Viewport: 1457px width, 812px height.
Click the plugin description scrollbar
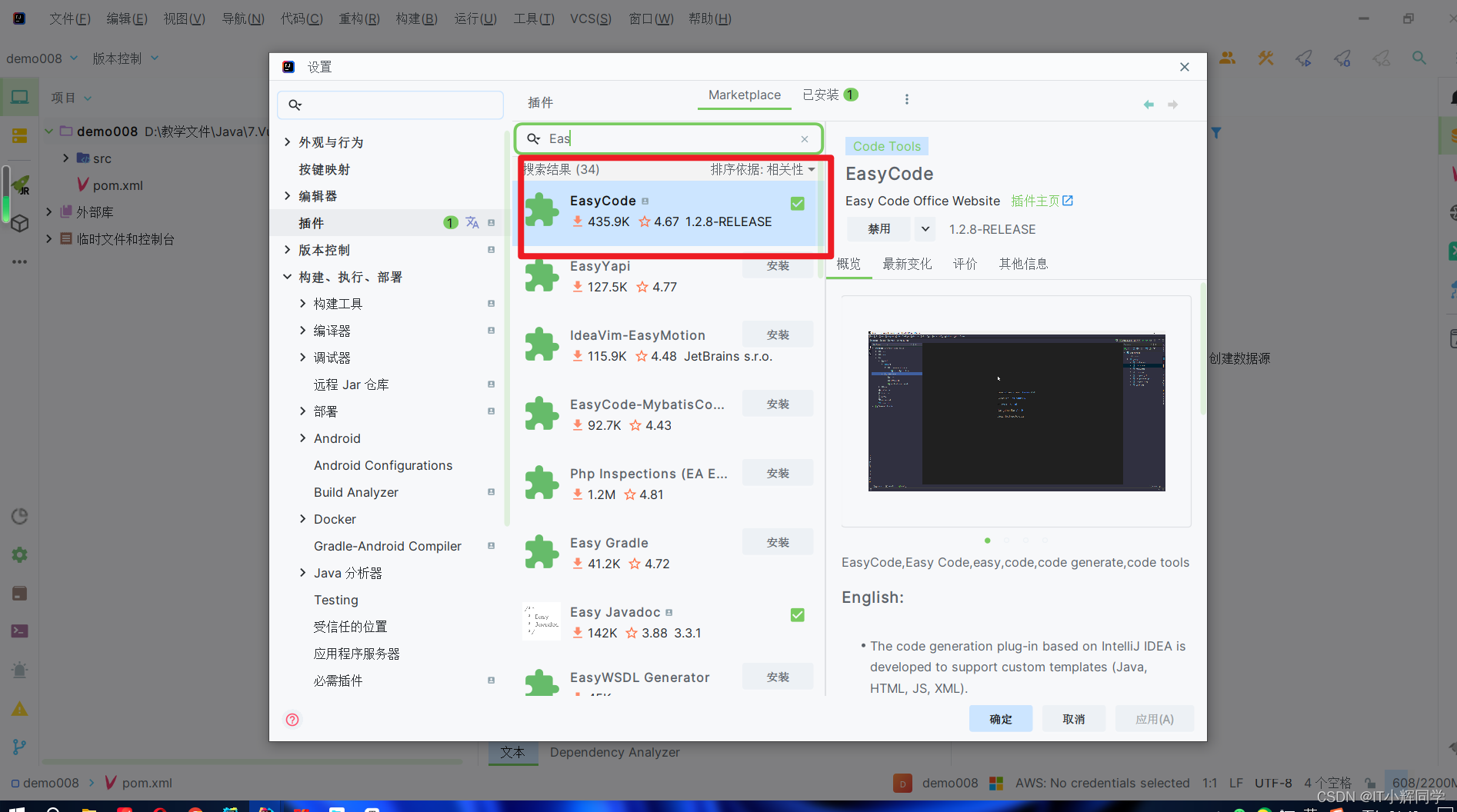click(x=1202, y=350)
